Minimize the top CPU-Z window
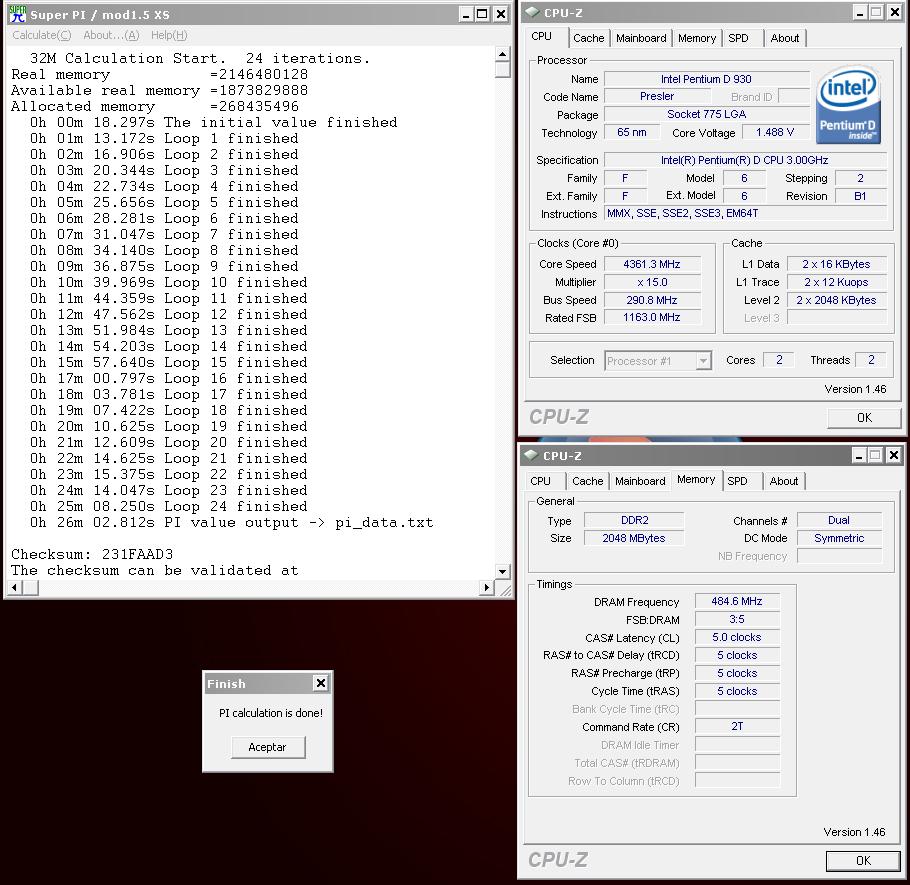910x885 pixels. [x=860, y=12]
